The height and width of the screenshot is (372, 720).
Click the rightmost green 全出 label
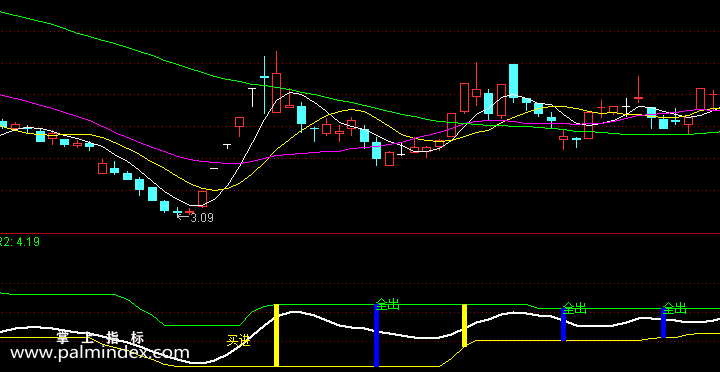point(675,308)
